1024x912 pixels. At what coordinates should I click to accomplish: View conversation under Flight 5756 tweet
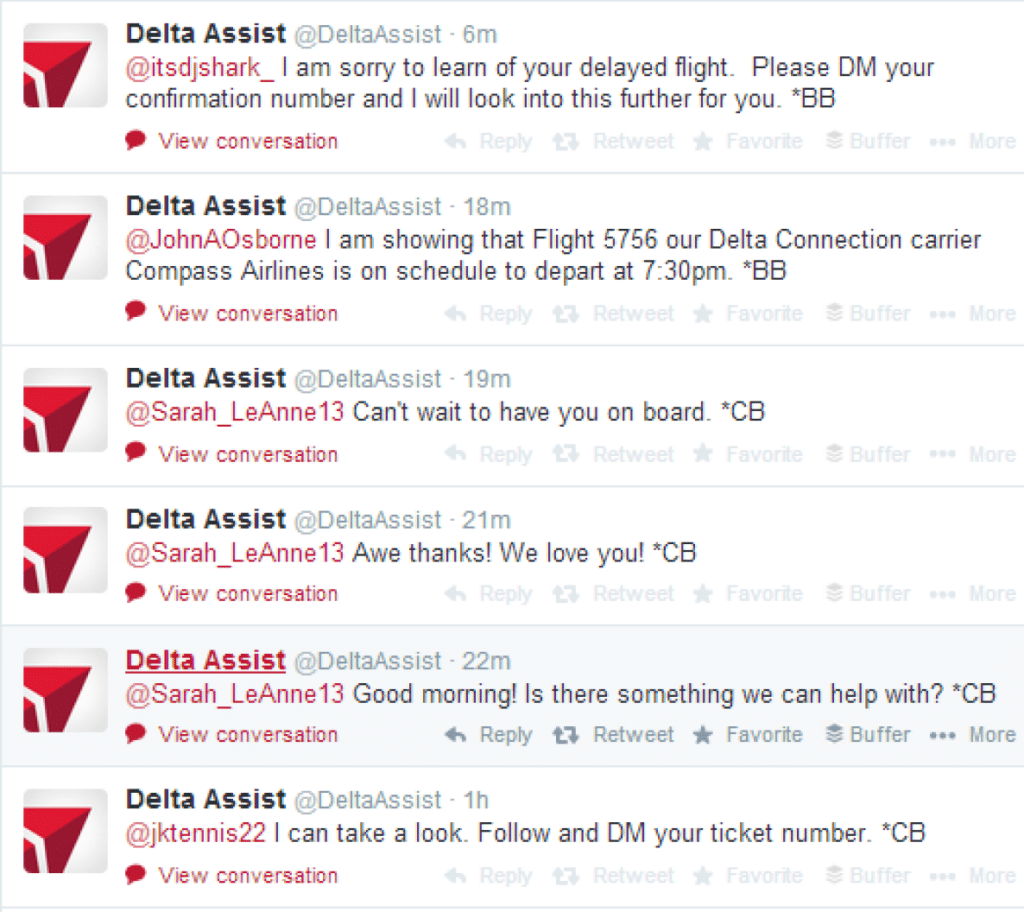tap(246, 313)
